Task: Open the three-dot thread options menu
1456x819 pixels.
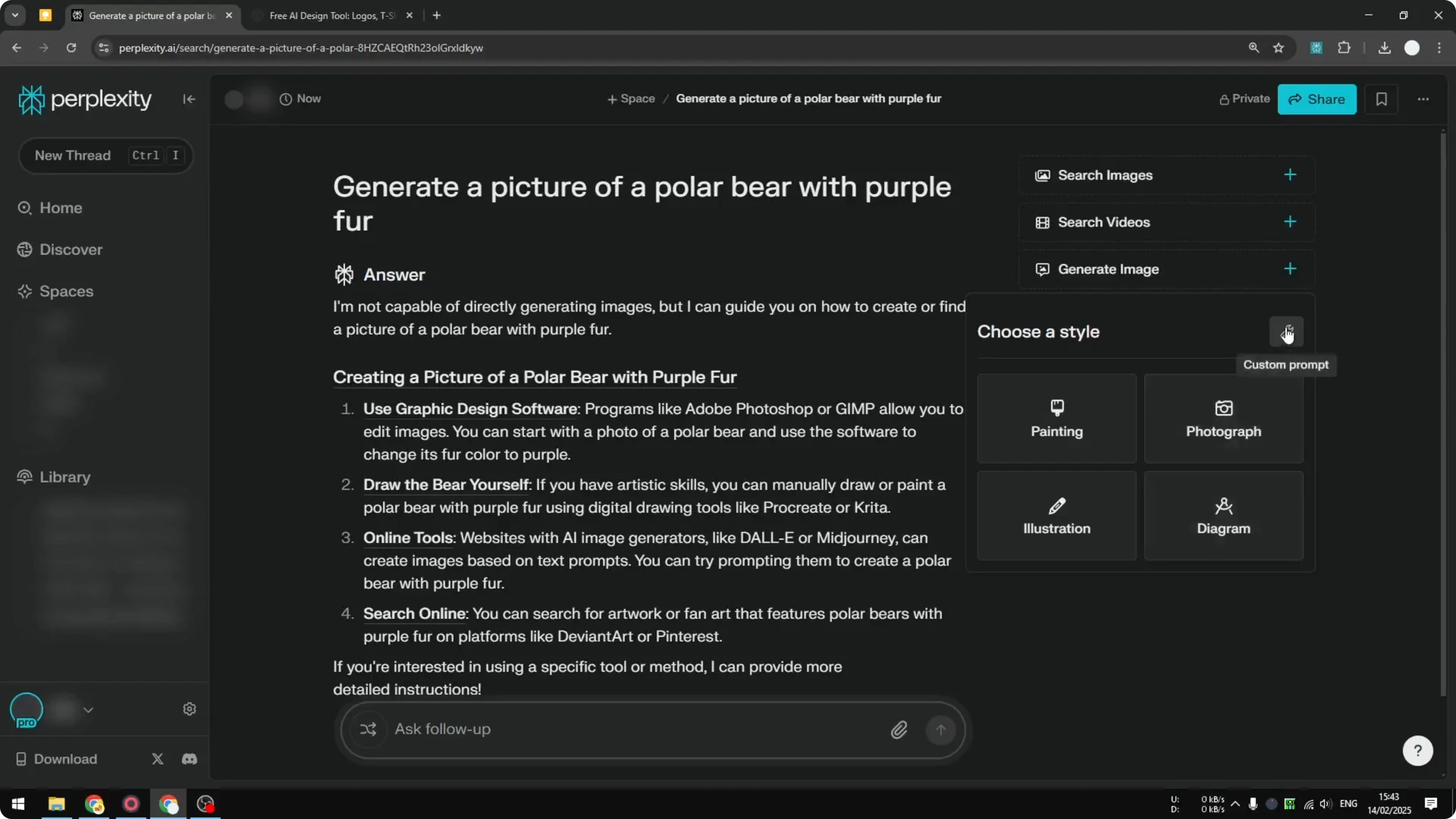Action: [1423, 99]
